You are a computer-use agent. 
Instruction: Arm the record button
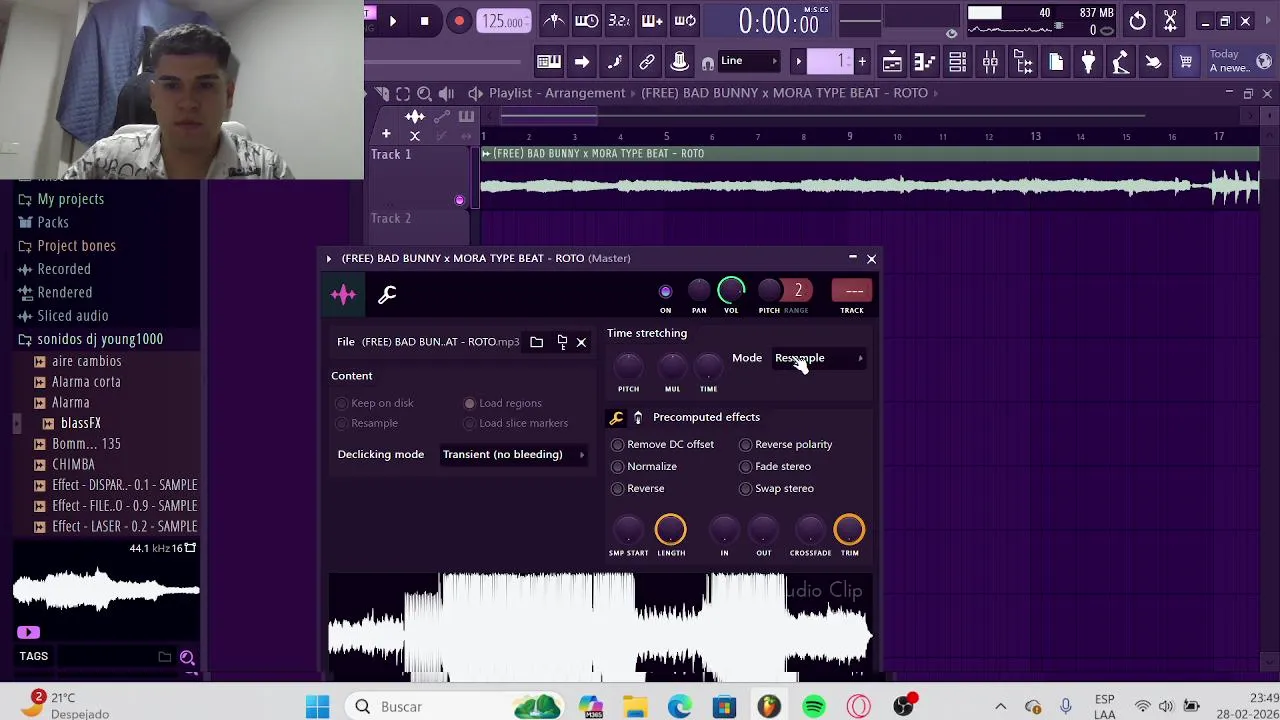pyautogui.click(x=459, y=21)
